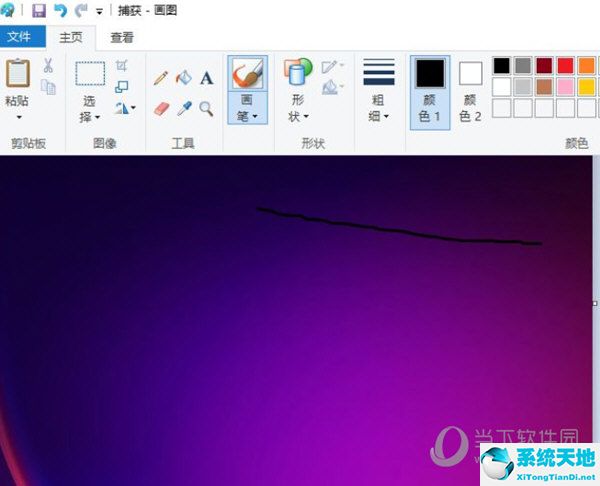The width and height of the screenshot is (600, 486).
Task: Open the quick access toolbar customize arrow
Action: tap(99, 12)
